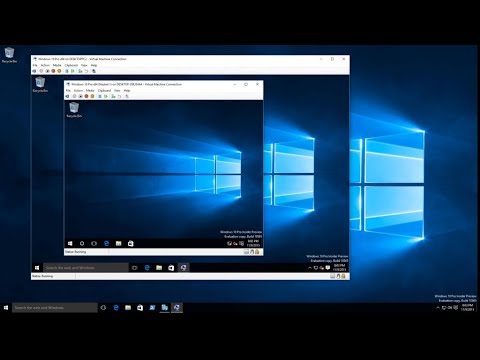Viewport: 480px width, 360px height.
Task: Click Enhanced Session icon in nested VM toolbar
Action: click(x=127, y=96)
